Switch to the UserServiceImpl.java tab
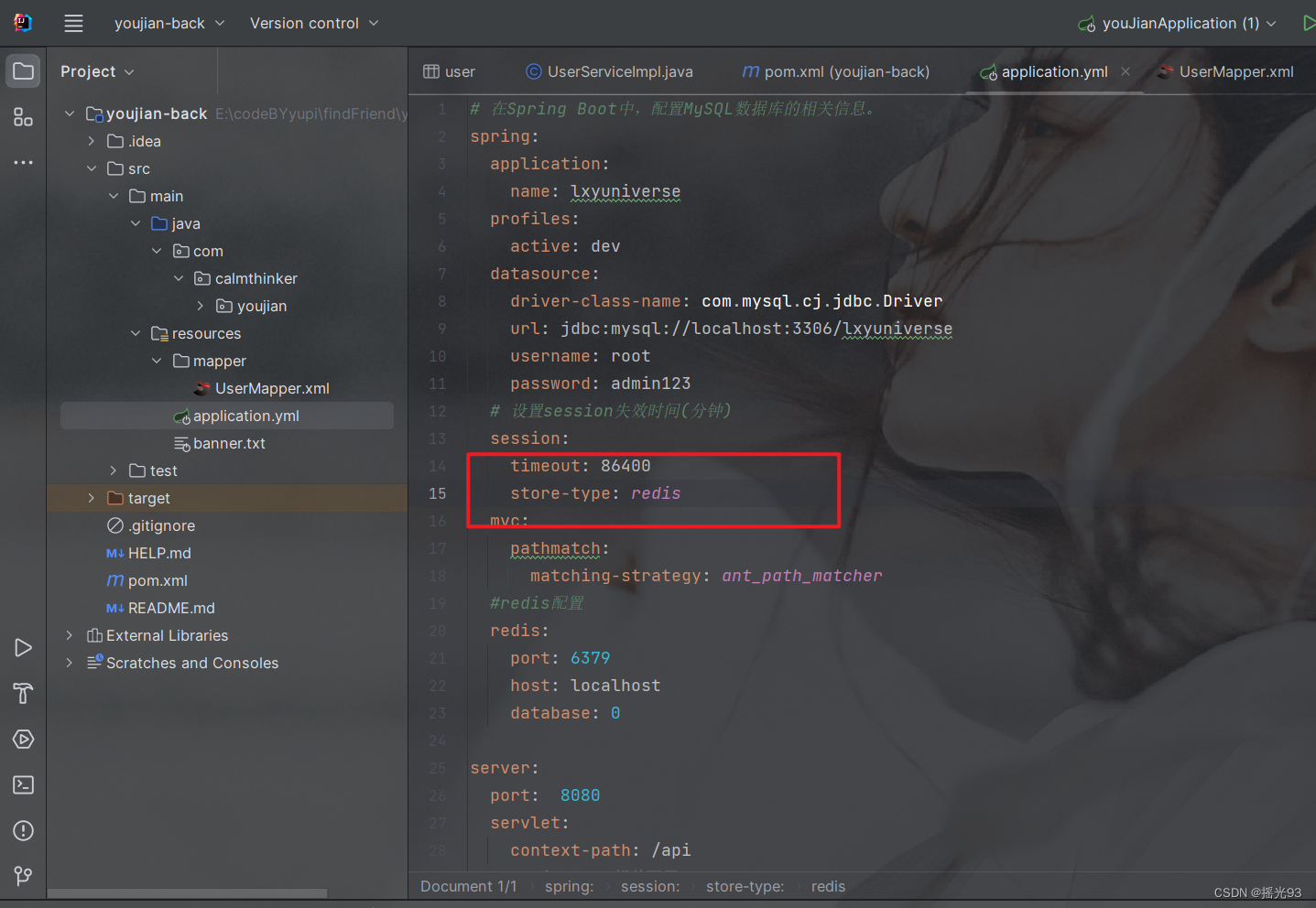The image size is (1316, 908). pos(609,71)
